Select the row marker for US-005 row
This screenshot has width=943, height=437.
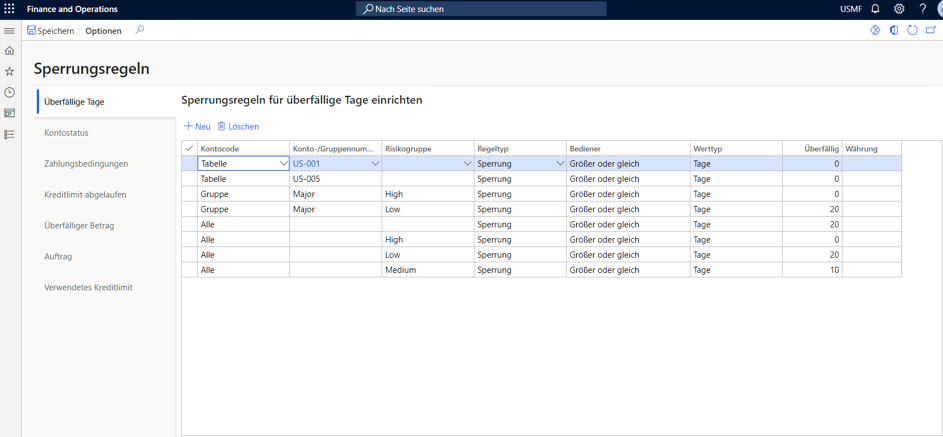pyautogui.click(x=189, y=179)
